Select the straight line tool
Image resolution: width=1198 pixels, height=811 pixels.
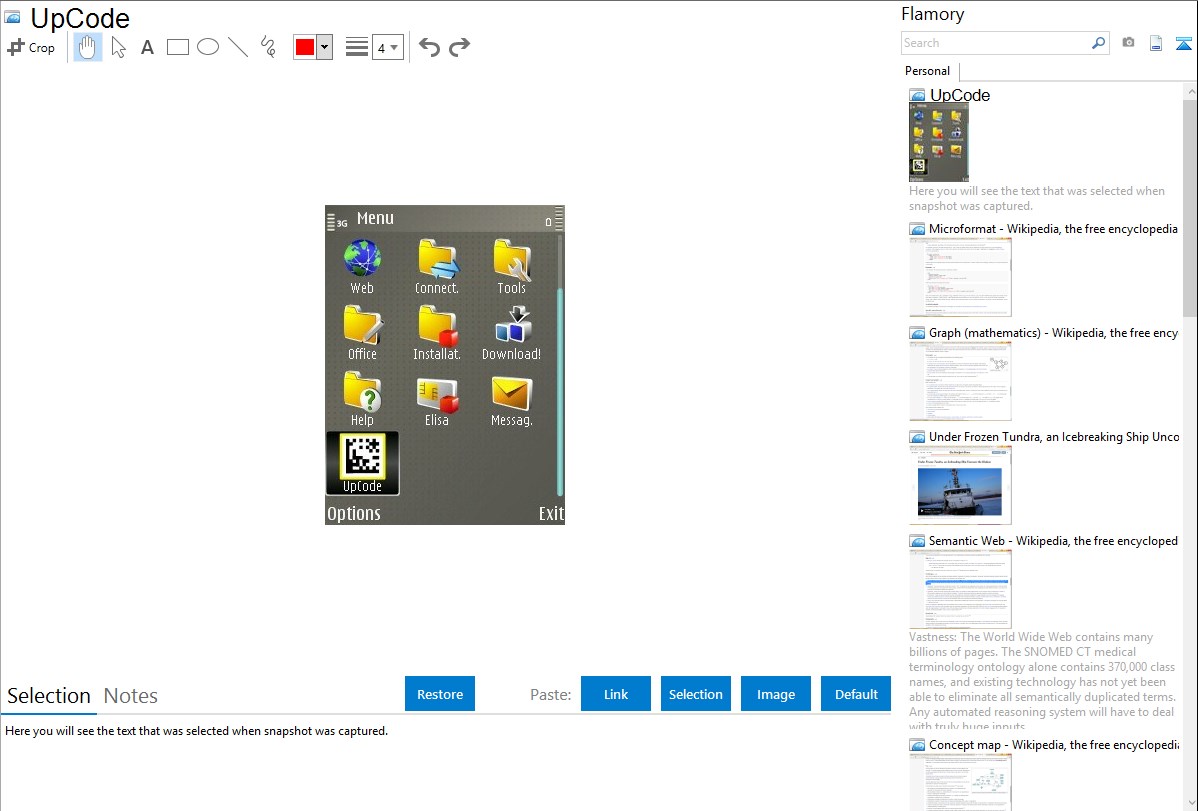pos(238,47)
